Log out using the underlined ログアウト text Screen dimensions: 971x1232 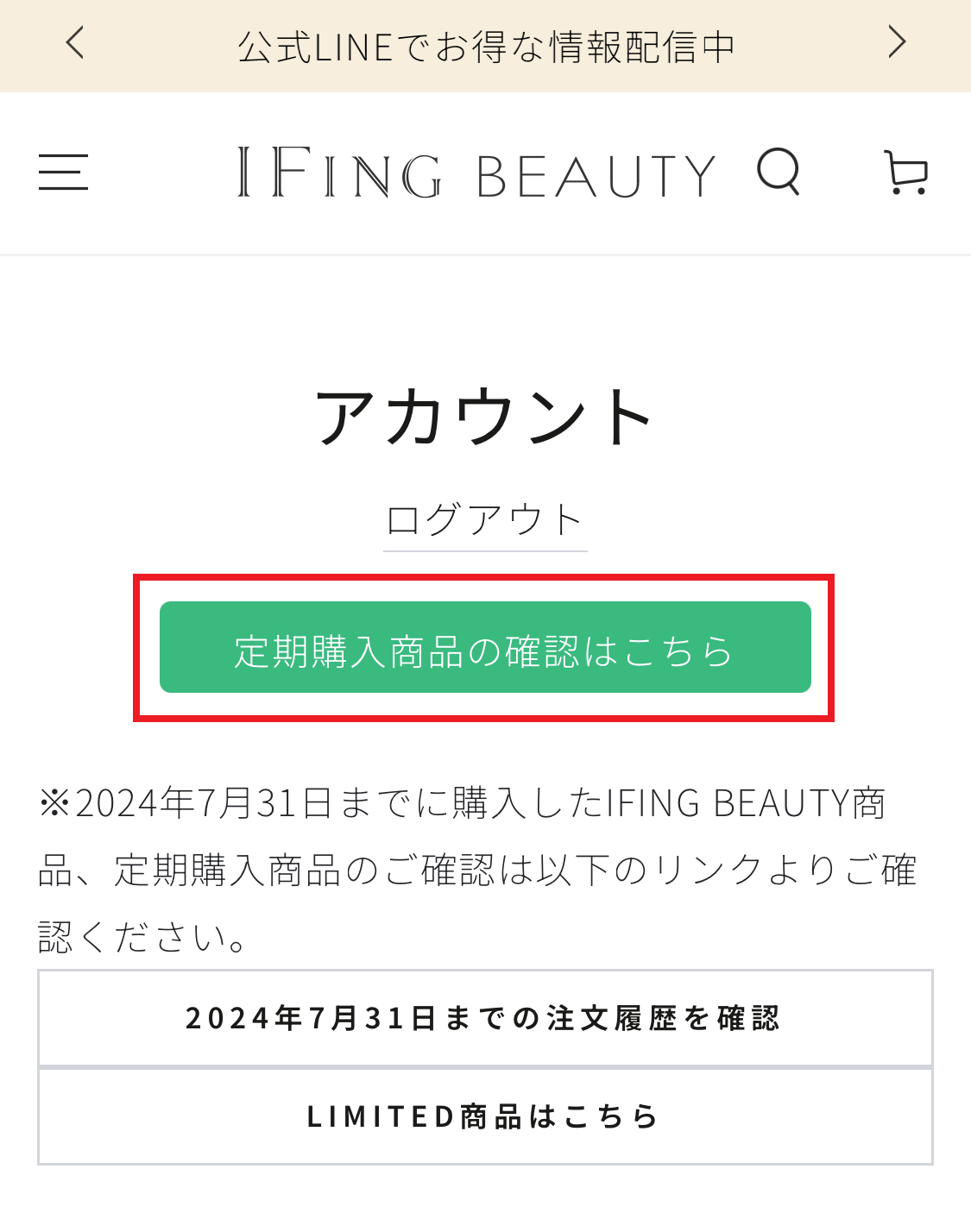tap(485, 520)
